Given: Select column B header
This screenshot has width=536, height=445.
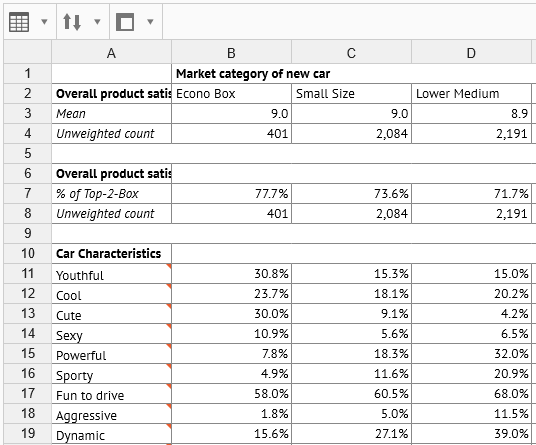Looking at the screenshot, I should coord(231,53).
